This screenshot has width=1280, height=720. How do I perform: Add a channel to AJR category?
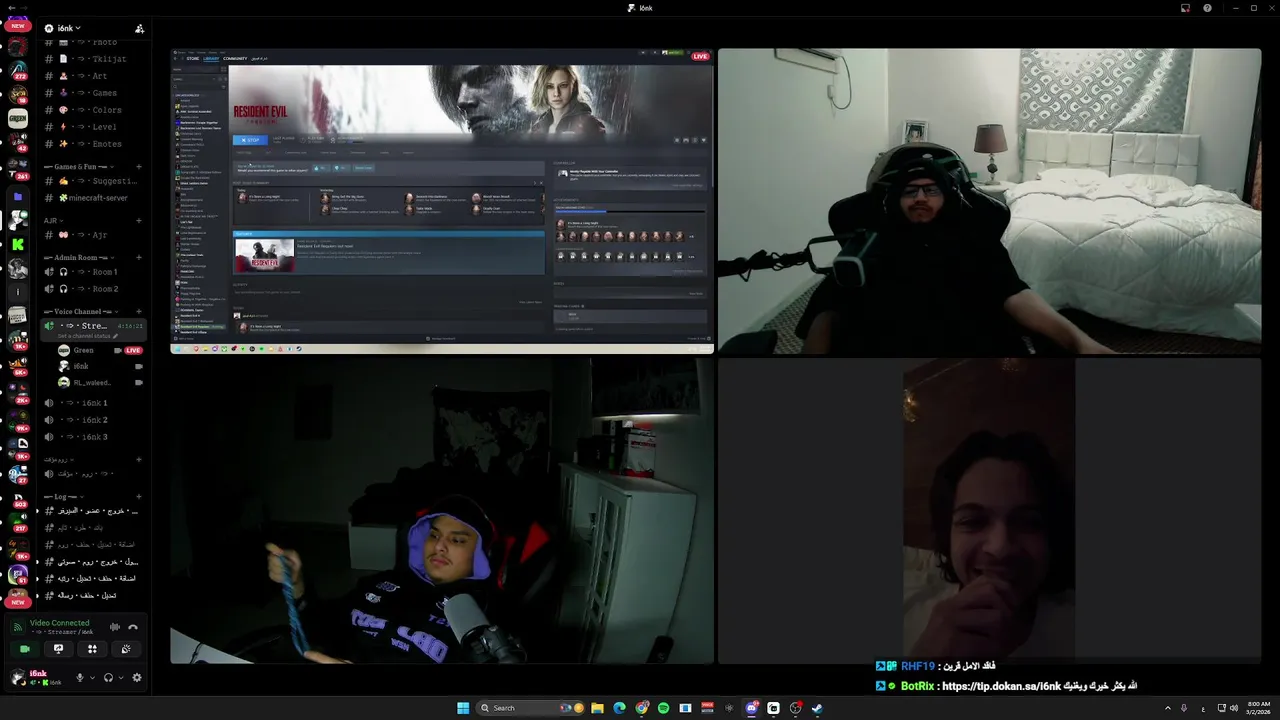139,220
